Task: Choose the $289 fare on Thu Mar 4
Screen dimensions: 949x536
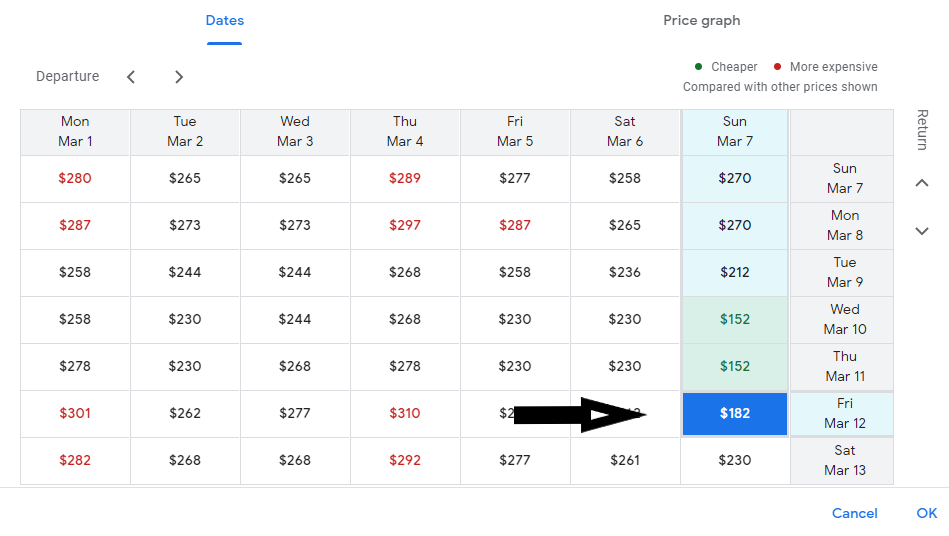Action: (405, 178)
